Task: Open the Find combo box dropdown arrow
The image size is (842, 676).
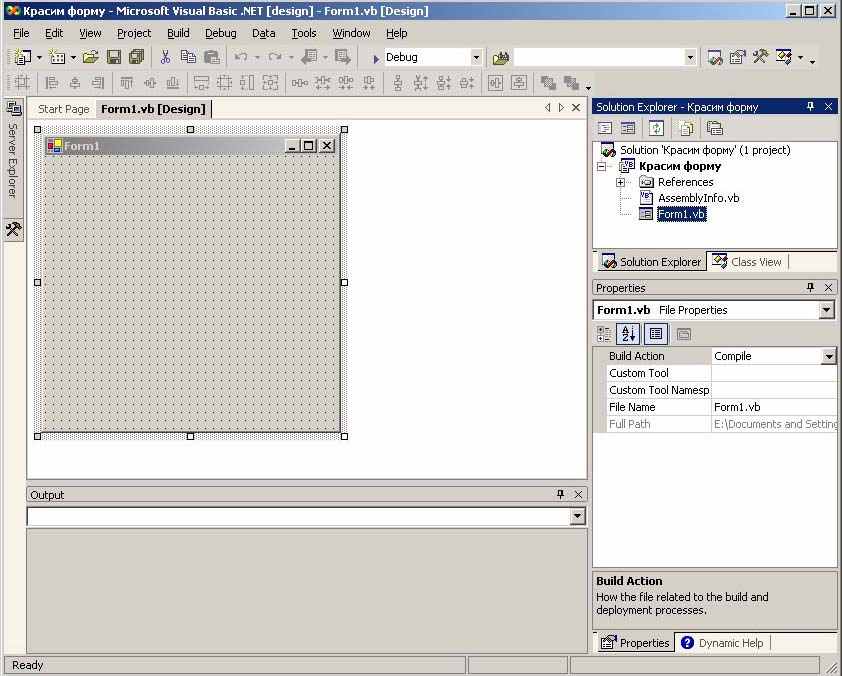Action: [690, 57]
